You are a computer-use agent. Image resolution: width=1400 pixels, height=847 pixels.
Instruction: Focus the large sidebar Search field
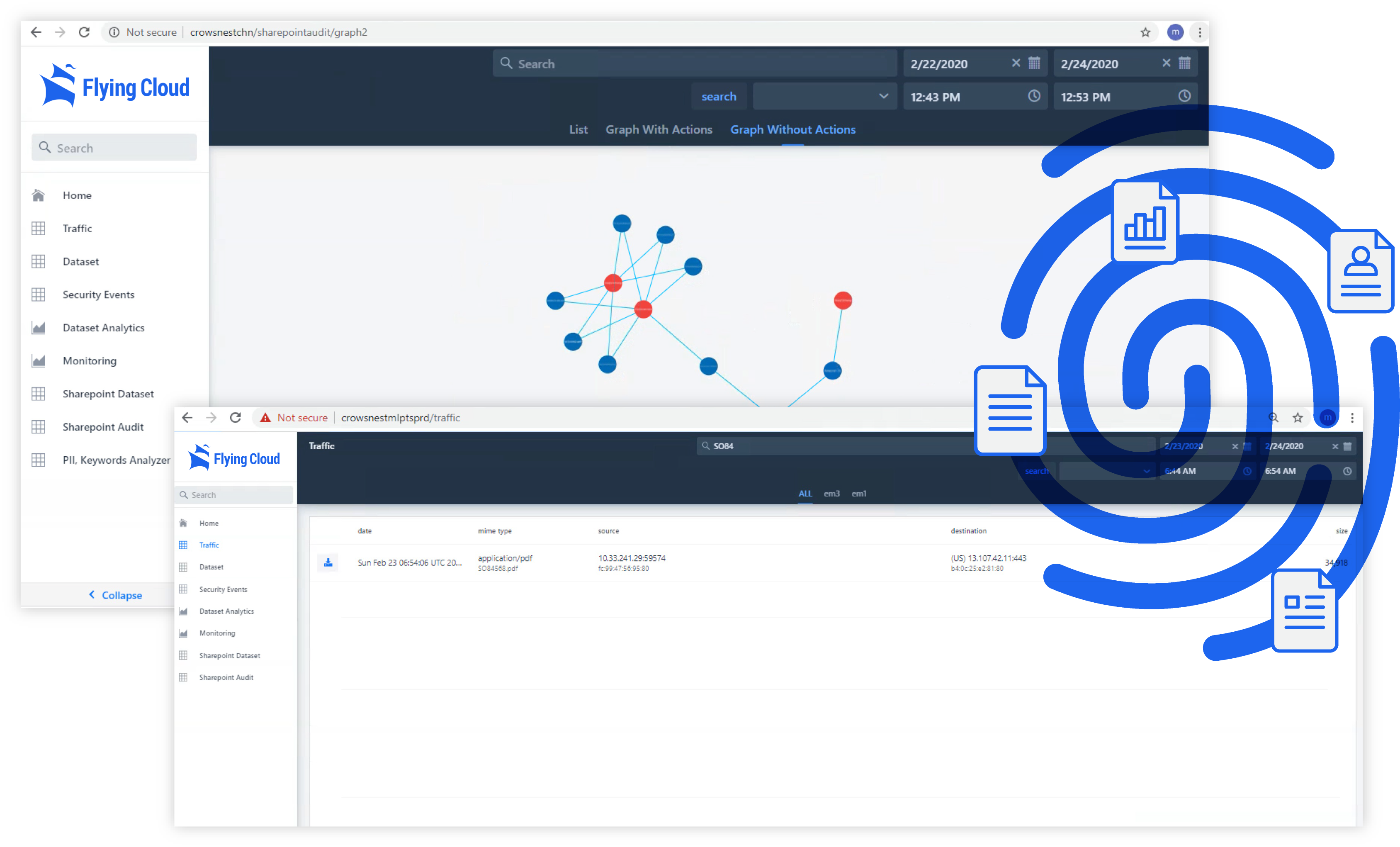pyautogui.click(x=114, y=148)
